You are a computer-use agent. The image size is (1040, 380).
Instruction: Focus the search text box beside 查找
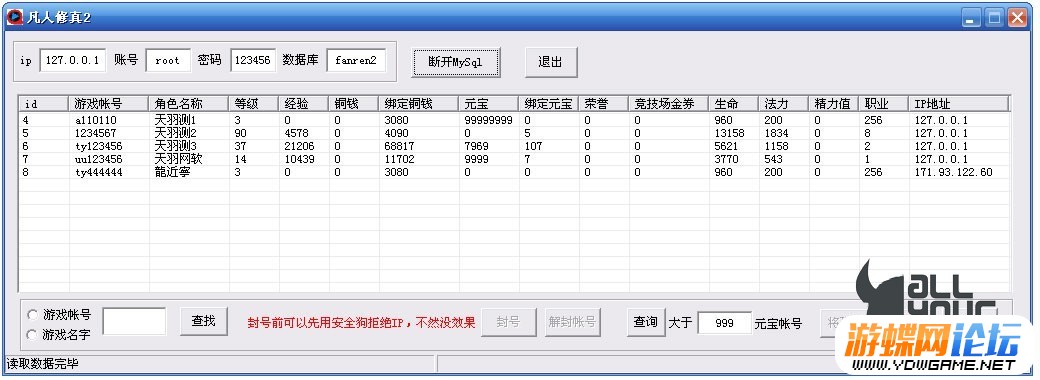[x=135, y=322]
